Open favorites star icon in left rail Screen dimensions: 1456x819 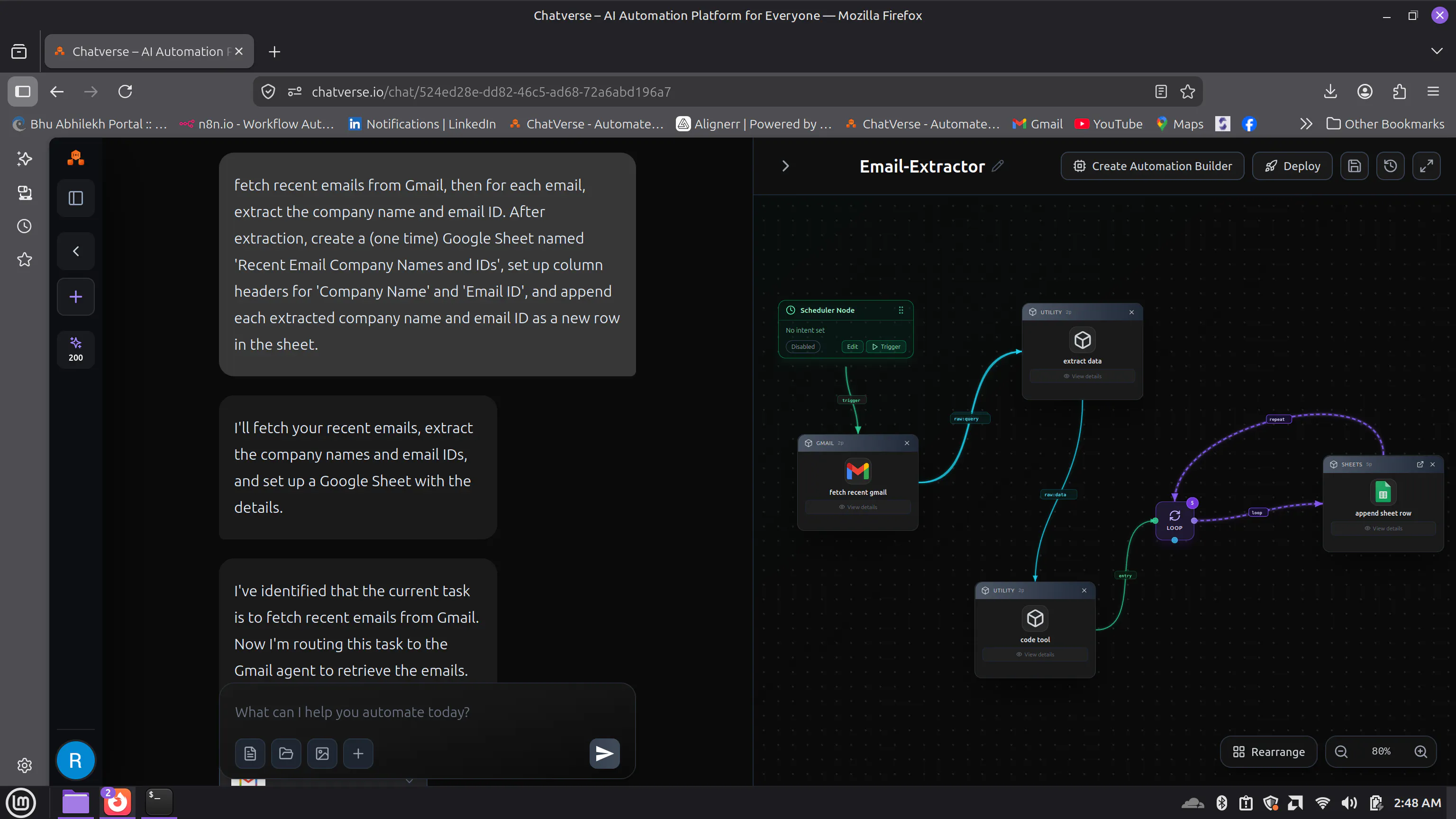[24, 259]
